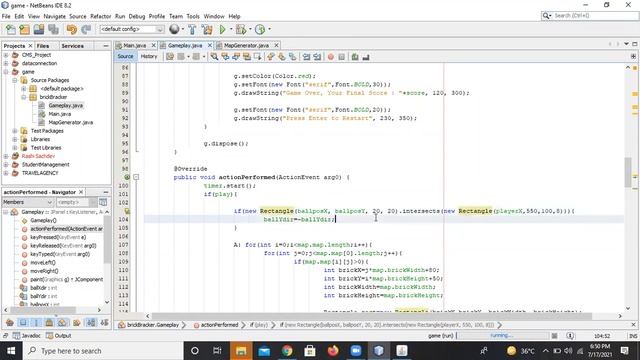Click the Stop Macro Recording icon
The width and height of the screenshot is (640, 360).
342,57
